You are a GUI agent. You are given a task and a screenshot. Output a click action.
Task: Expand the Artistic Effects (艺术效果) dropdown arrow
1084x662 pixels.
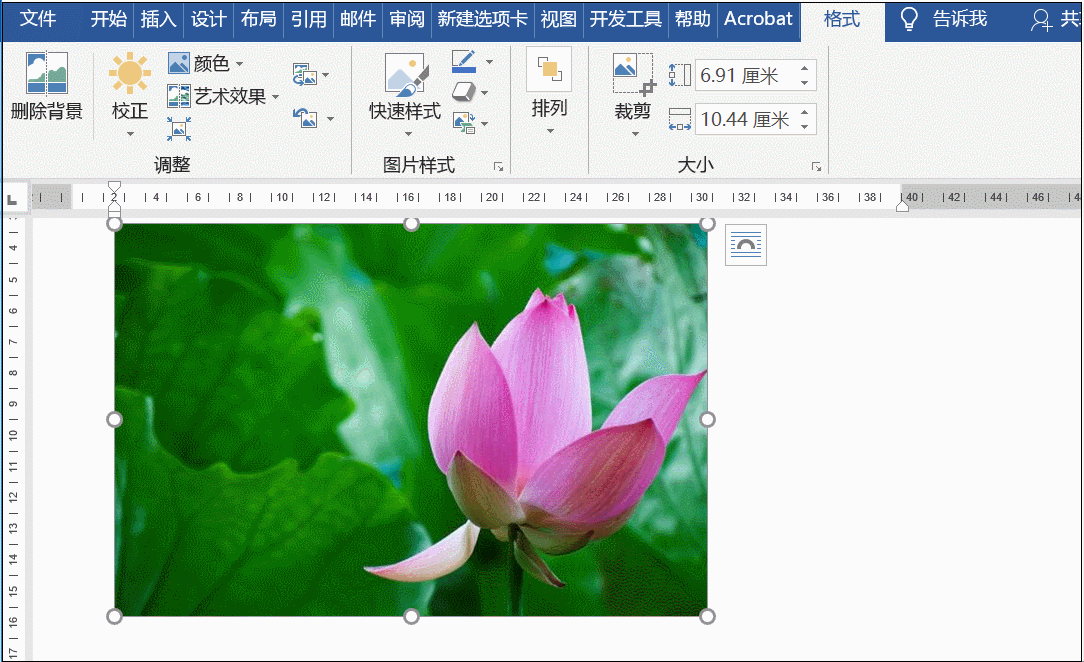point(275,97)
